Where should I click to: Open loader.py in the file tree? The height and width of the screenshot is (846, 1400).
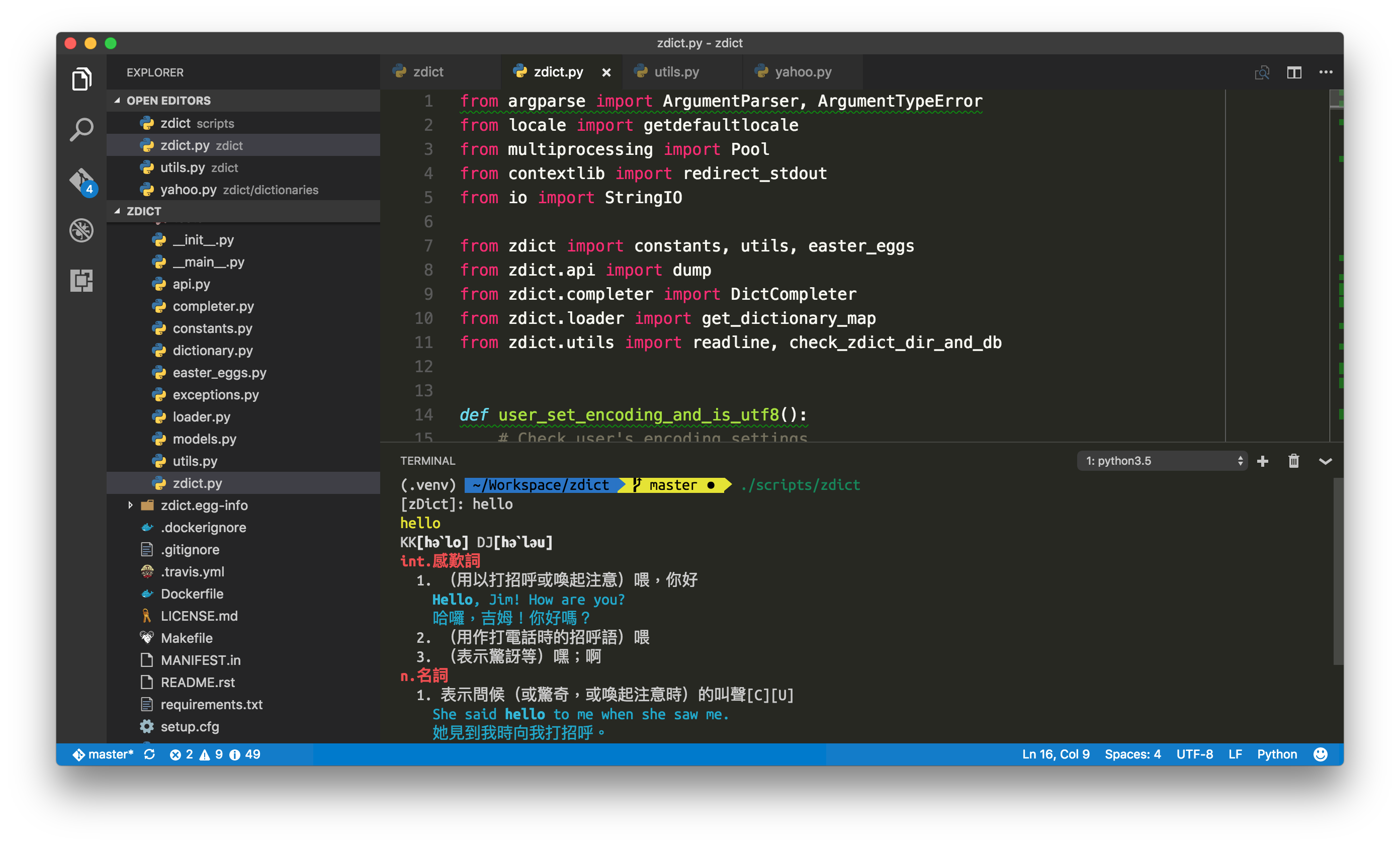tap(243, 417)
